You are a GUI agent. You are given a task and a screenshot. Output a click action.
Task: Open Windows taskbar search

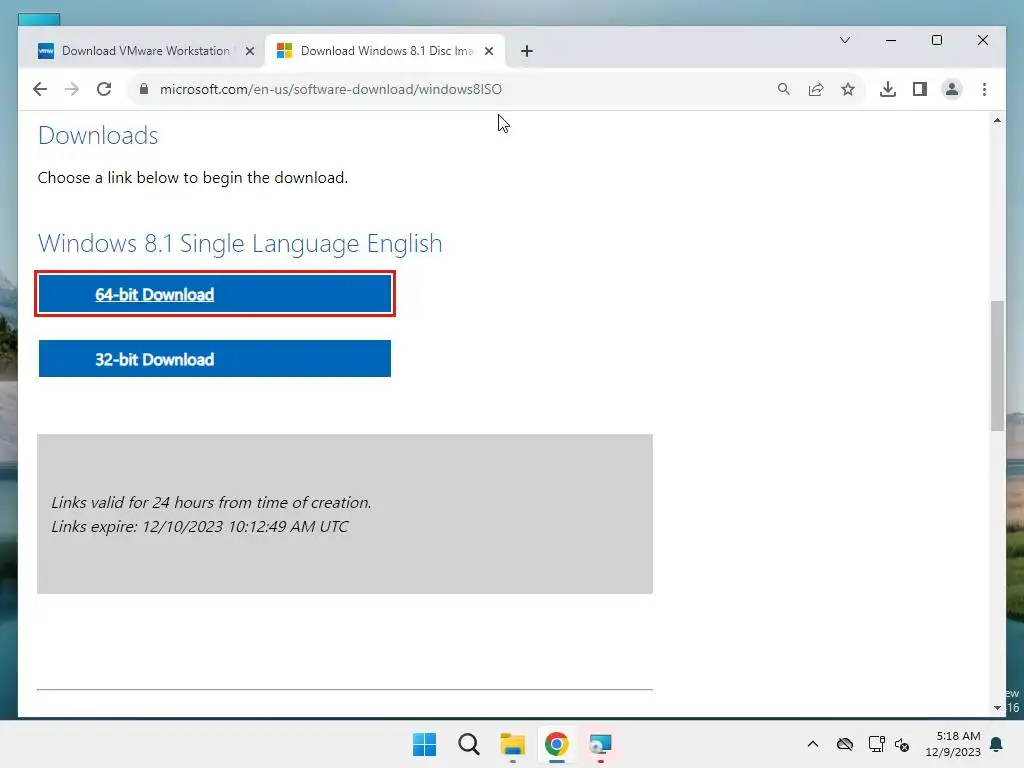pyautogui.click(x=469, y=744)
